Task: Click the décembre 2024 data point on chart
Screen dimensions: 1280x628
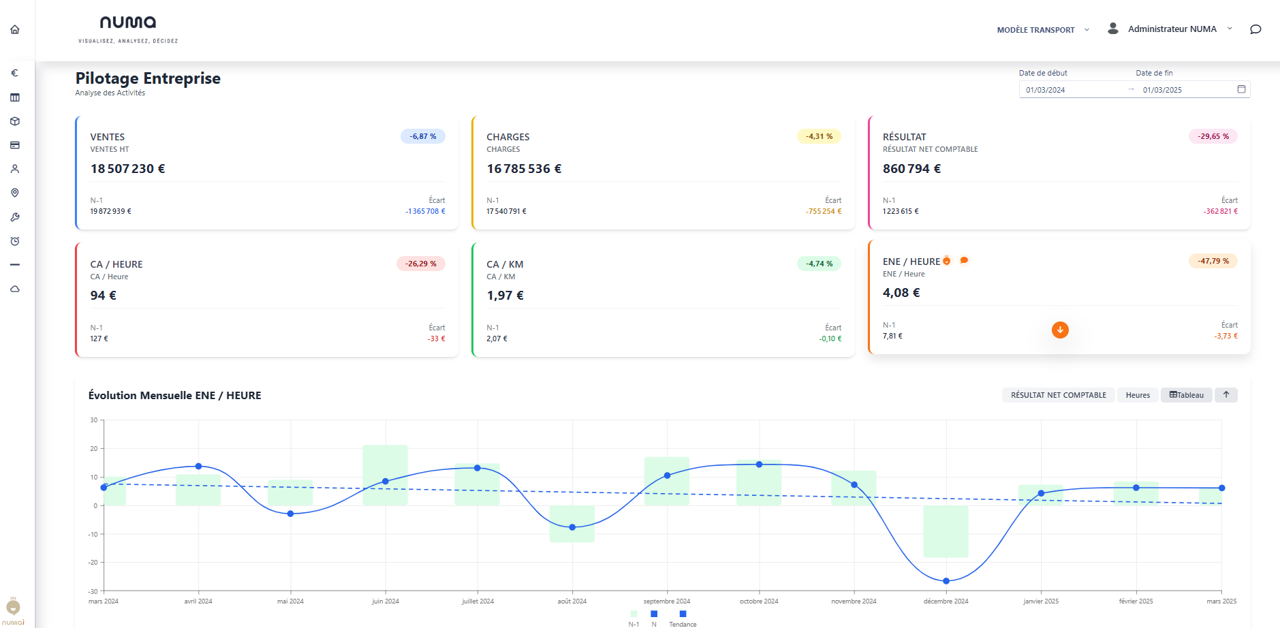Action: tap(946, 581)
